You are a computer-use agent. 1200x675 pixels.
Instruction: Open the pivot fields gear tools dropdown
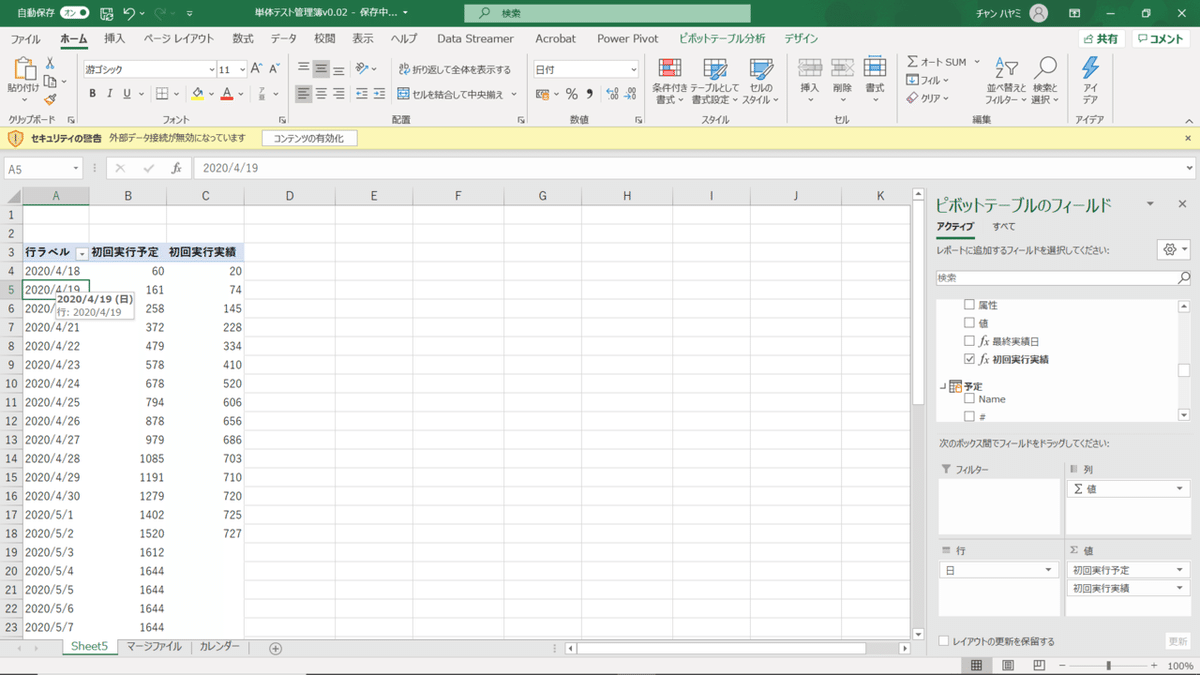1172,250
